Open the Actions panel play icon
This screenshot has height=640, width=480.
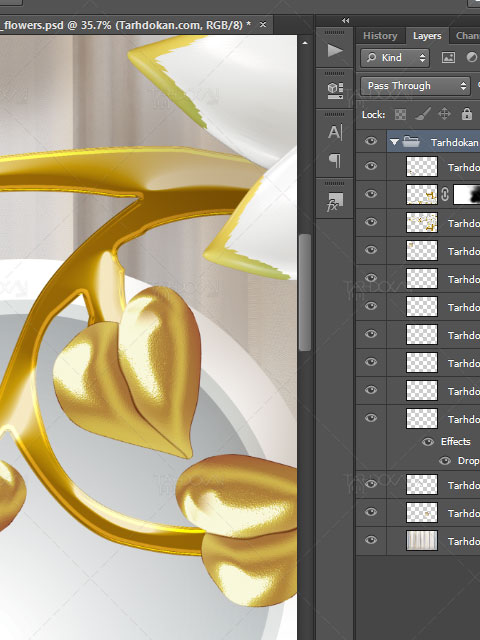tap(335, 51)
